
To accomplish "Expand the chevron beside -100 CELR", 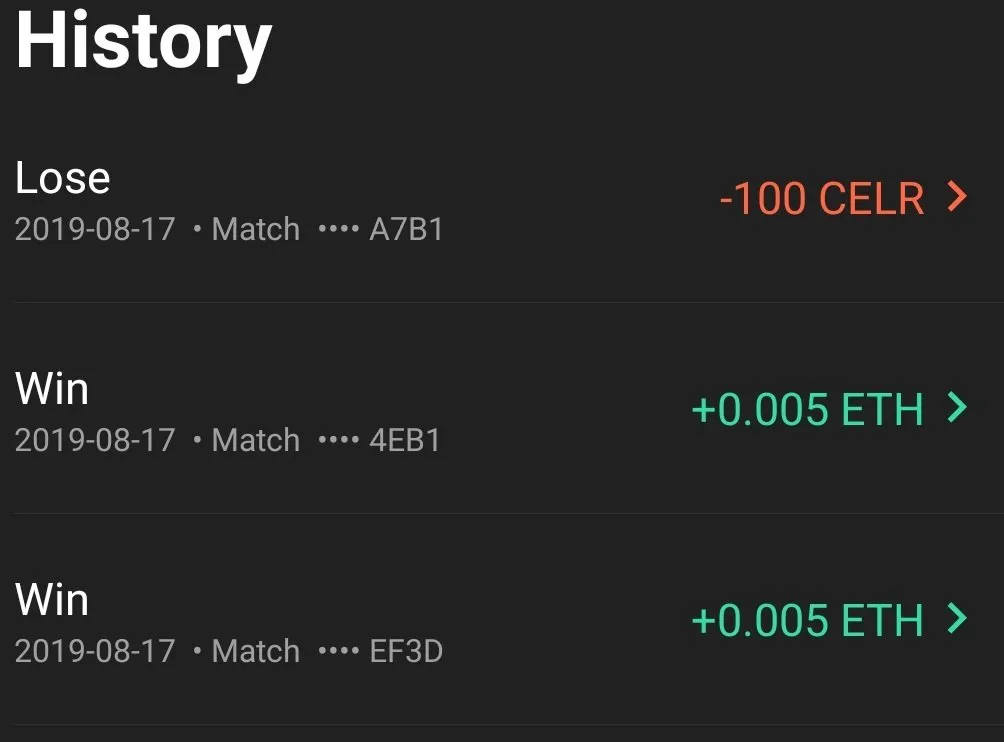I will tap(957, 198).
